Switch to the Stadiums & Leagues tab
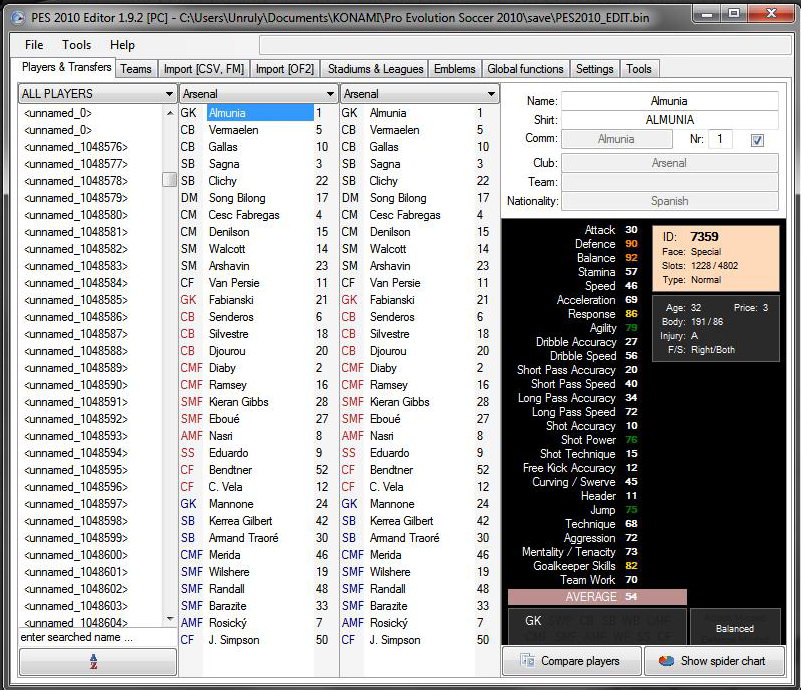This screenshot has height=690, width=801. [375, 69]
